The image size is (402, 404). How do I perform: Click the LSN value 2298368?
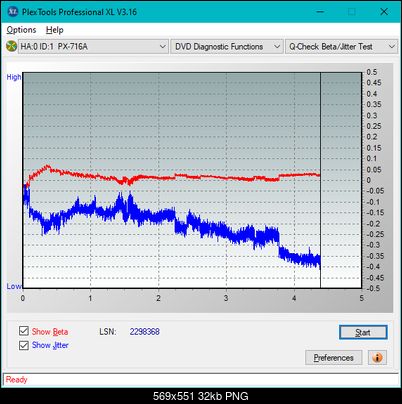click(145, 332)
